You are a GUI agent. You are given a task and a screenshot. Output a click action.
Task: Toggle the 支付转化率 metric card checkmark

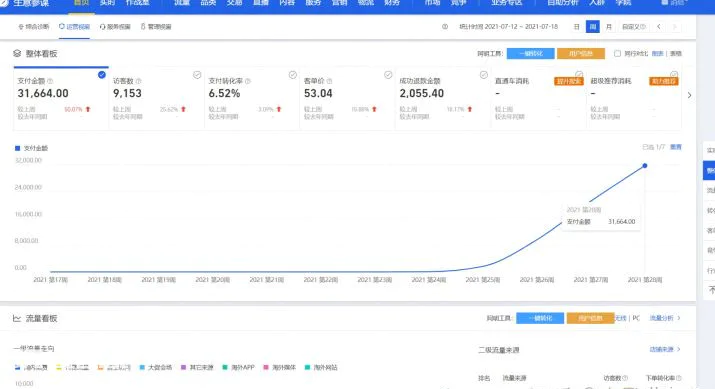click(293, 75)
